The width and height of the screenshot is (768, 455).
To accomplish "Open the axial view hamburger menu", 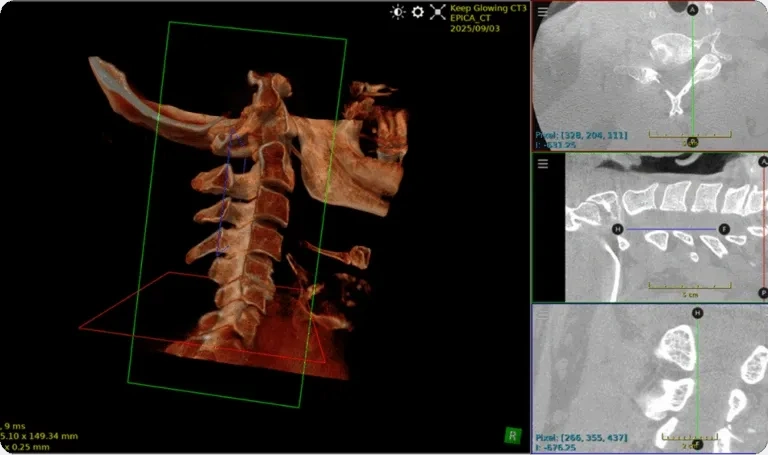I will pyautogui.click(x=543, y=12).
